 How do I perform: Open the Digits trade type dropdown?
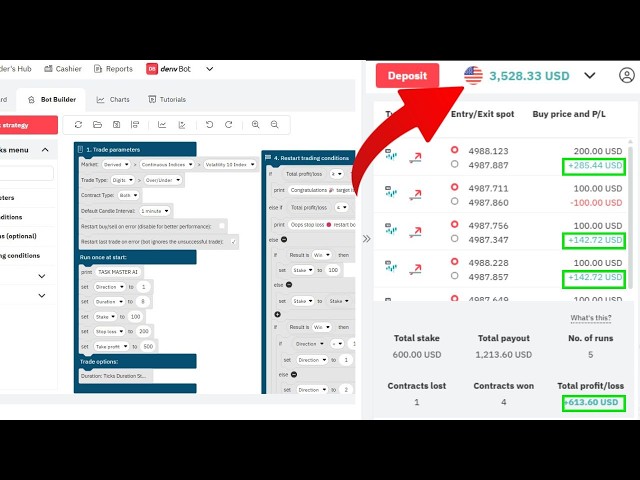[x=122, y=180]
